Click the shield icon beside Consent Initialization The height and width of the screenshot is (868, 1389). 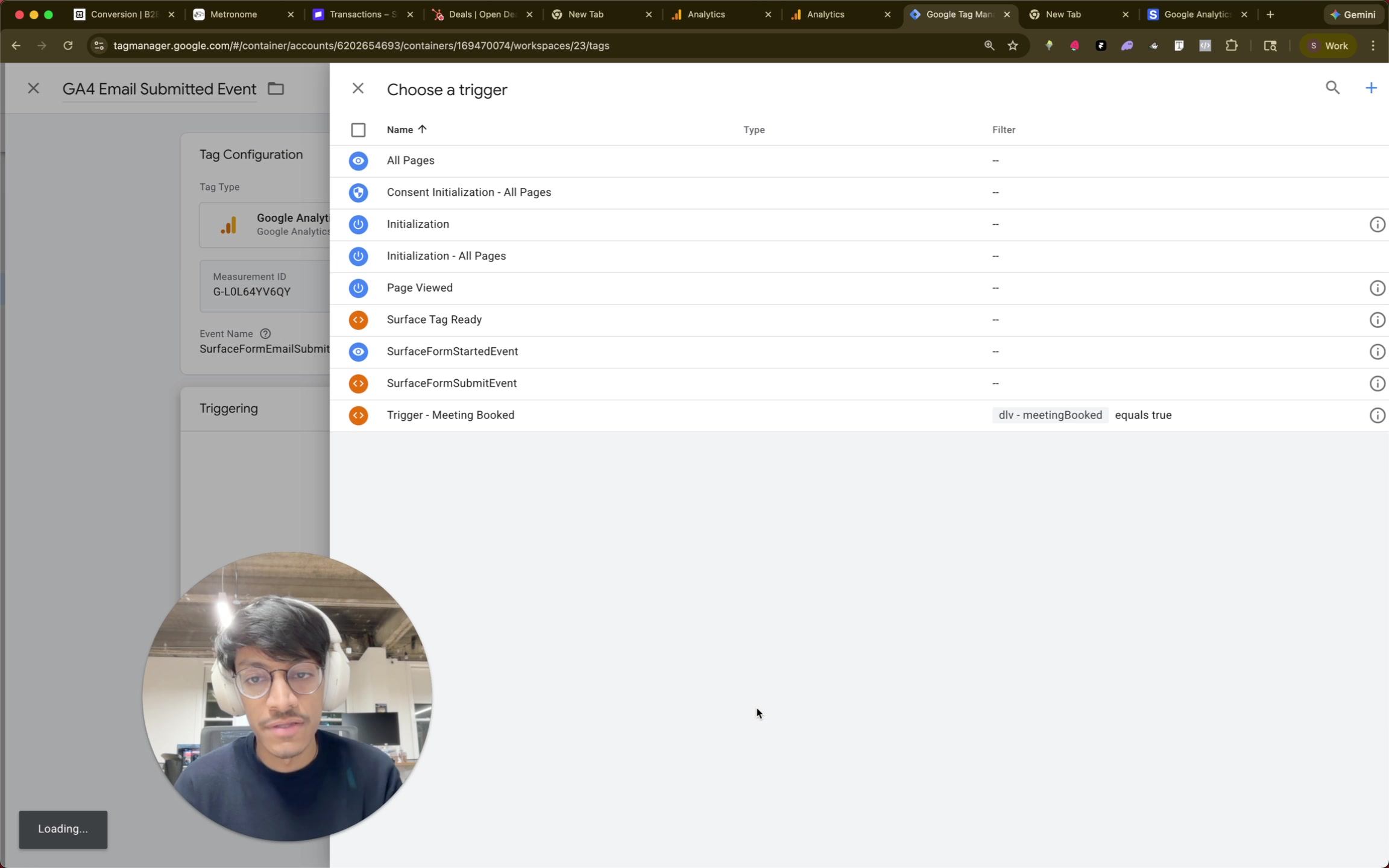[358, 192]
